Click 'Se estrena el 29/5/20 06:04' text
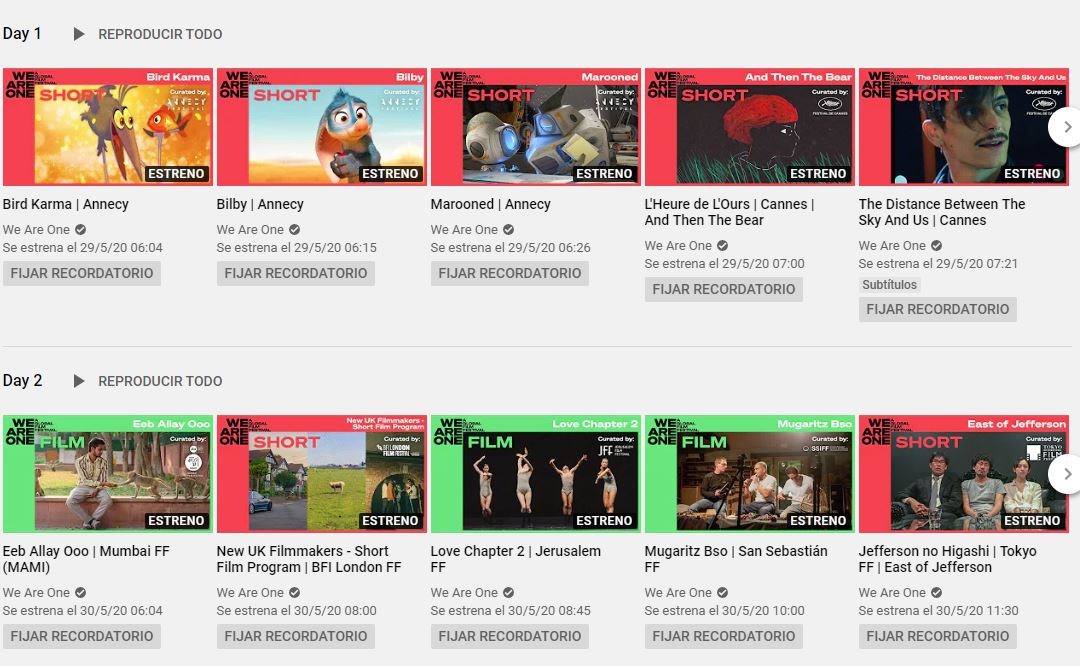The image size is (1080, 666). click(83, 247)
